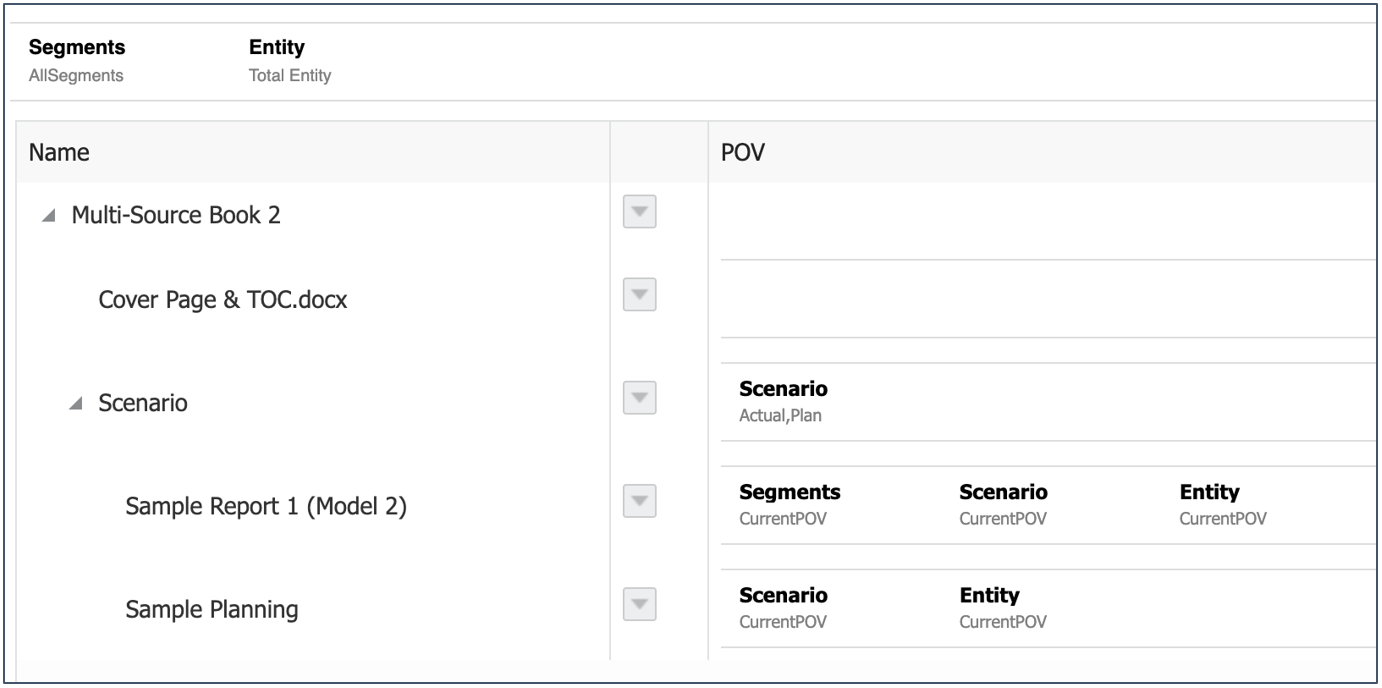Select Sample Report 1 (Model 2)
Image resolution: width=1382 pixels, height=688 pixels.
(x=266, y=508)
